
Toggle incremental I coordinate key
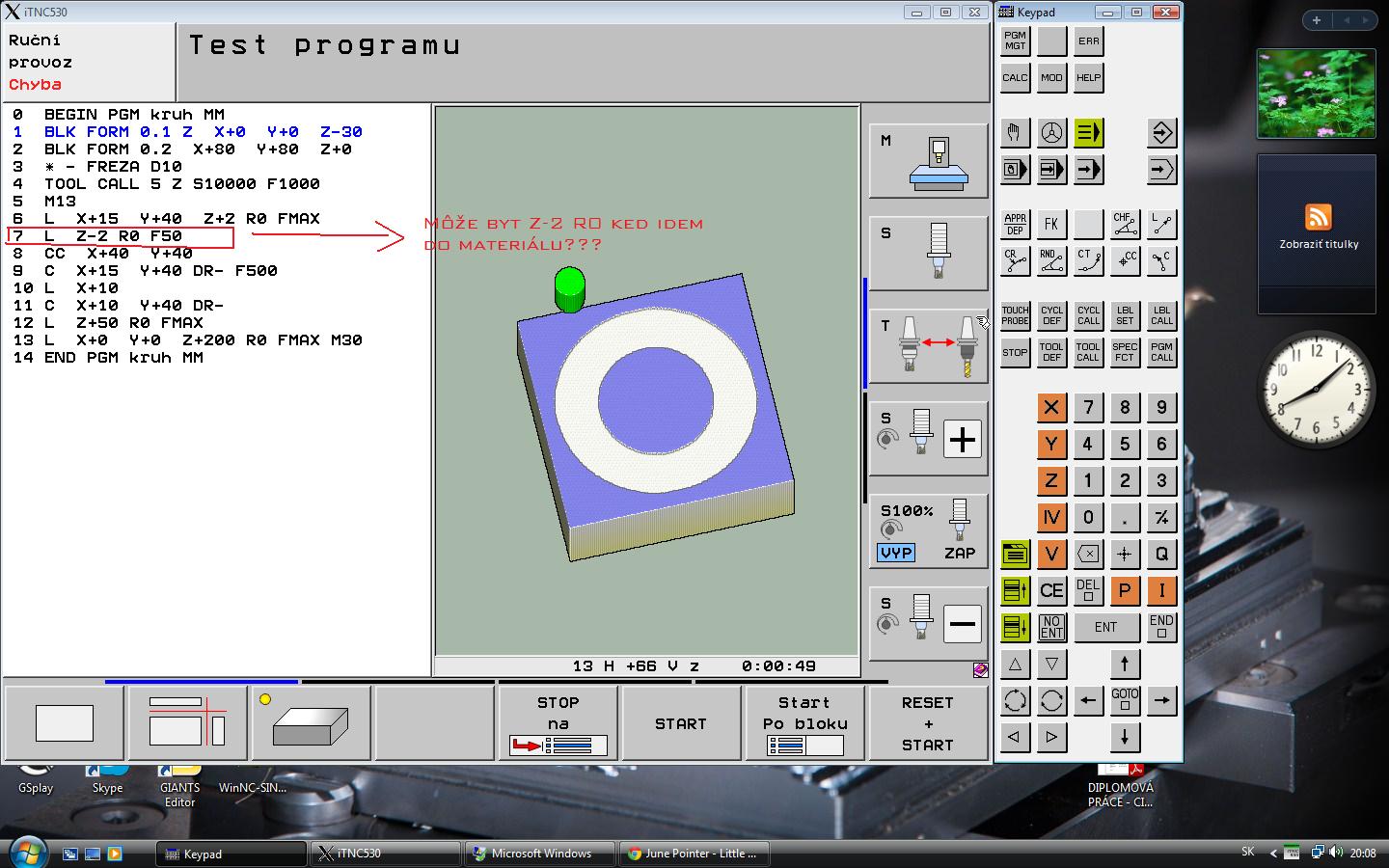[1161, 590]
